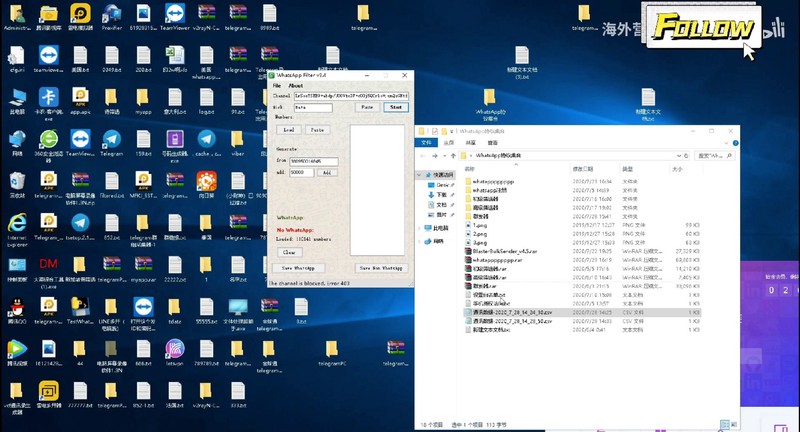Select the viber folder on desktop

tap(237, 143)
